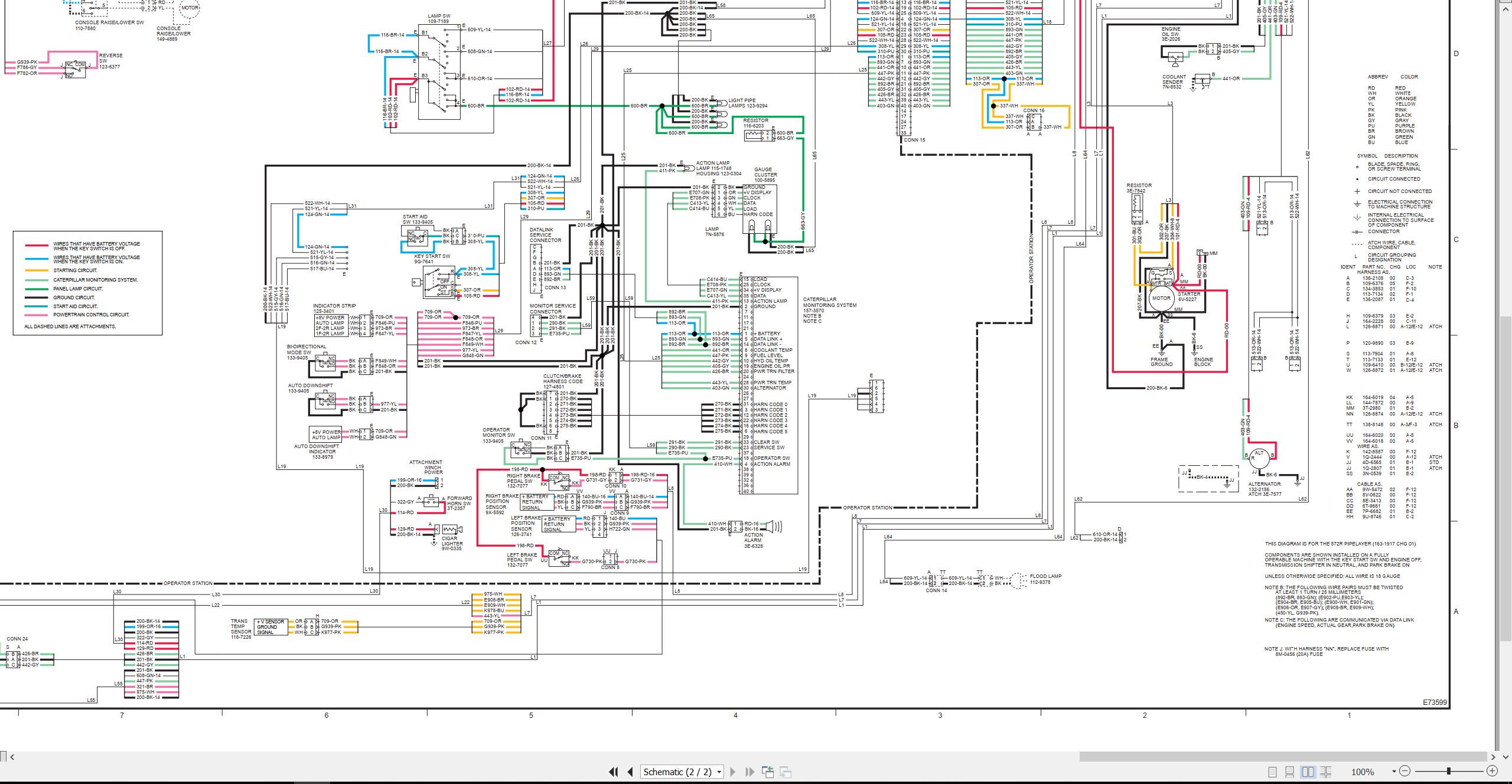Click the Action Alarm 3E-6328 label

pos(753,540)
